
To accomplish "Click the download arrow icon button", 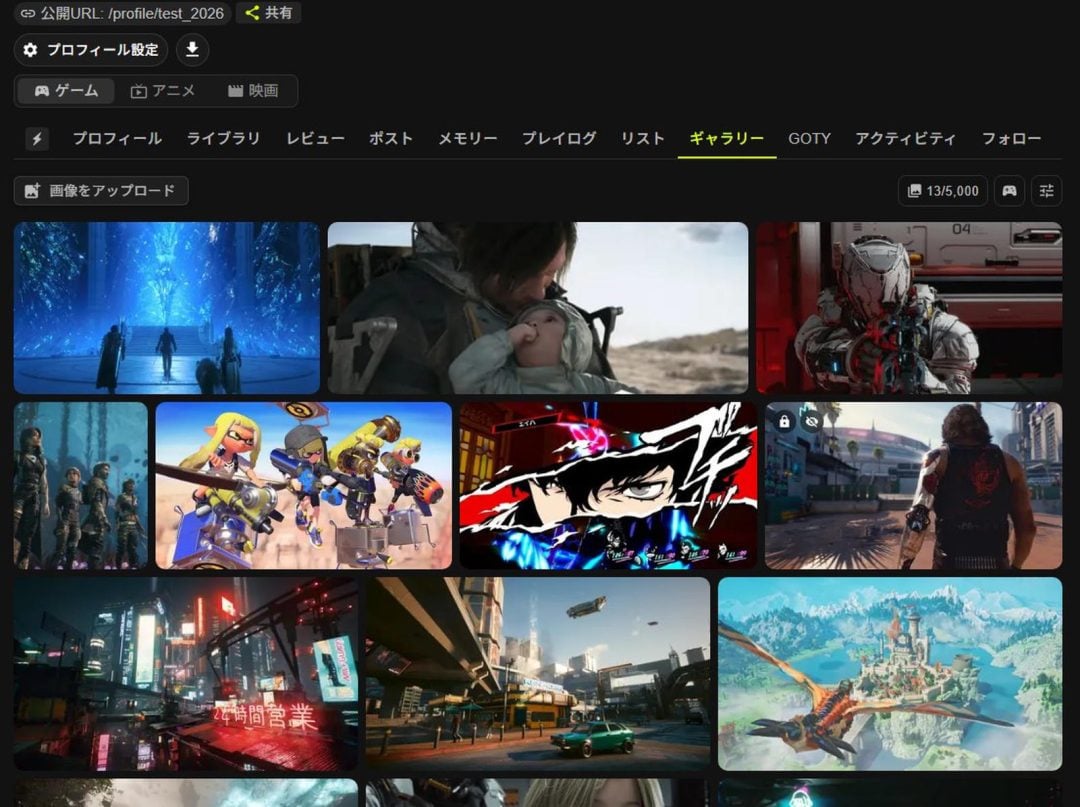I will pos(192,50).
